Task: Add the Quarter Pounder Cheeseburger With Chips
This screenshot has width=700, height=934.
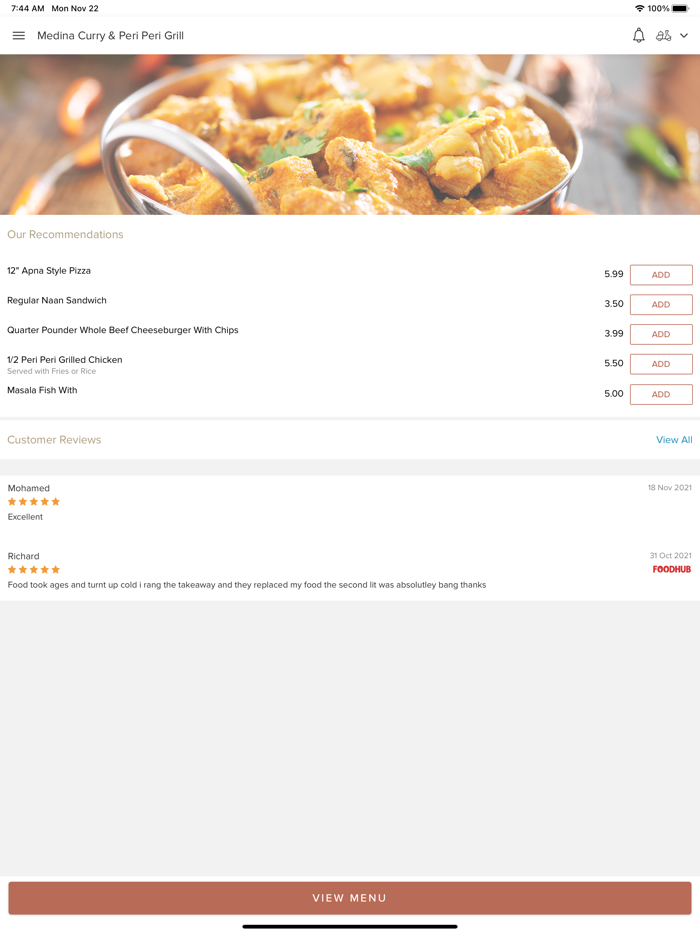Action: coord(660,334)
